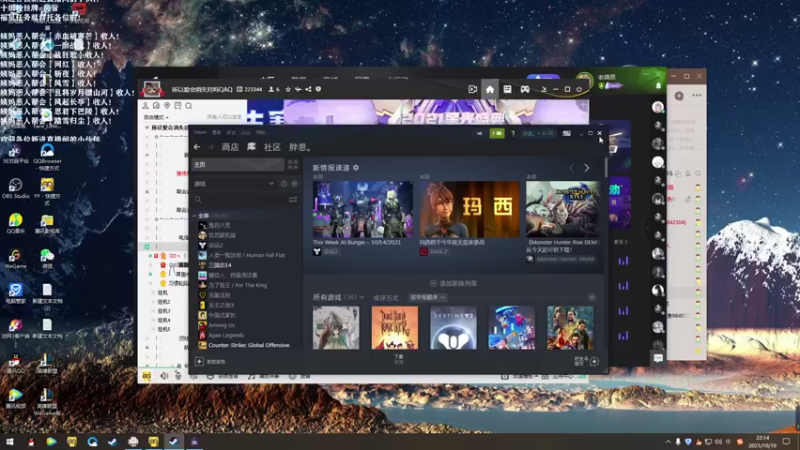The width and height of the screenshot is (800, 450).
Task: Click the share icon in YY window
Action: (x=308, y=89)
